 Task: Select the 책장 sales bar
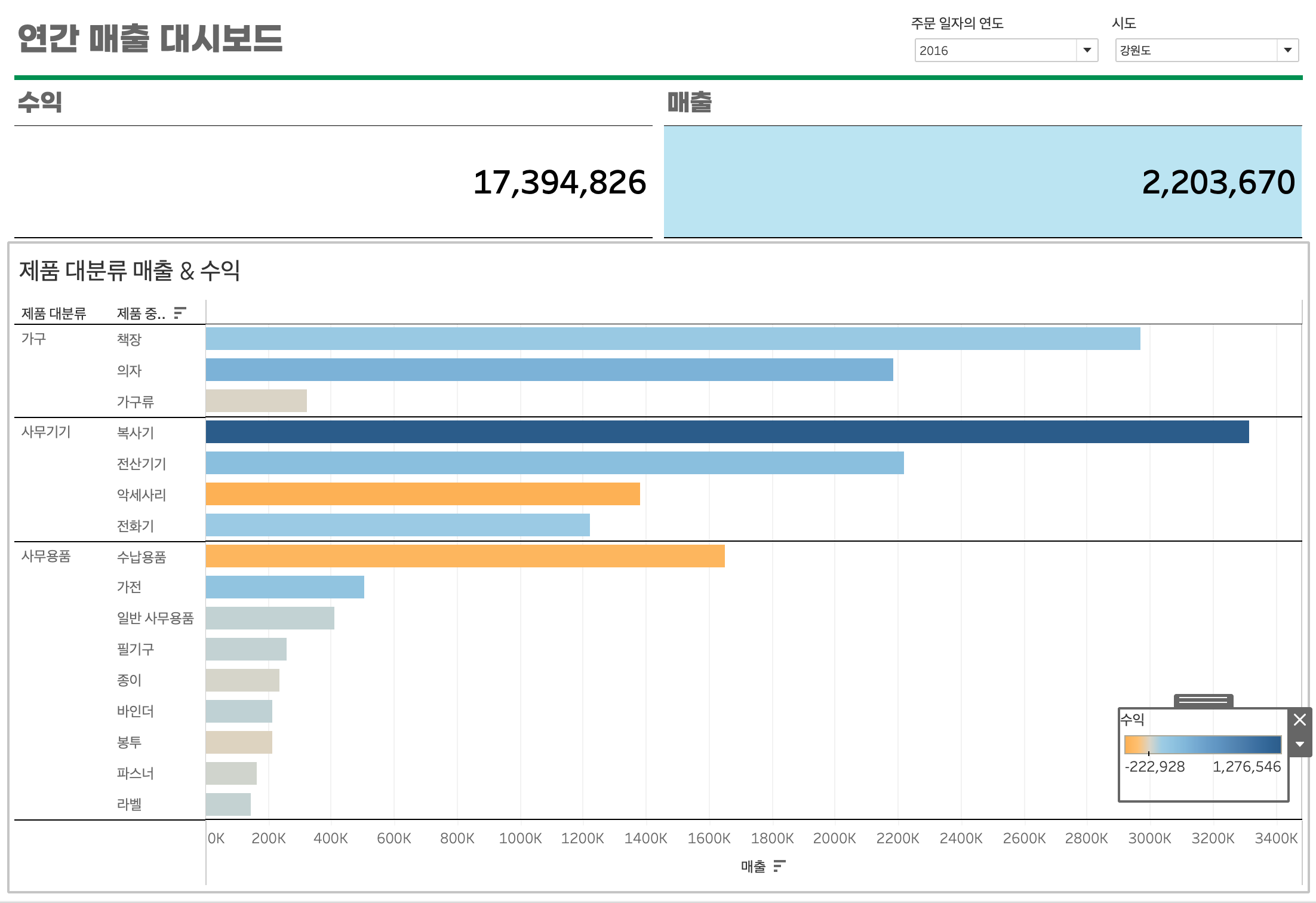672,339
